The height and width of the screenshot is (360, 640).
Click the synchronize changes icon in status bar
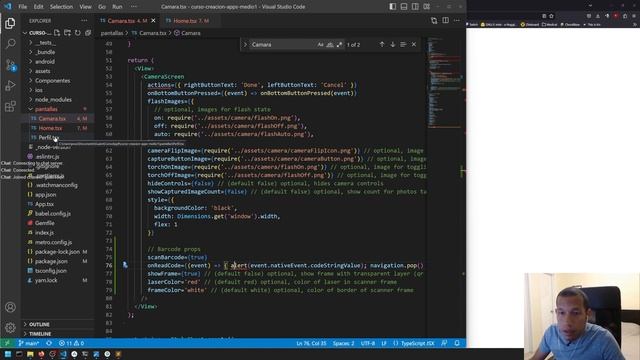coord(49,343)
